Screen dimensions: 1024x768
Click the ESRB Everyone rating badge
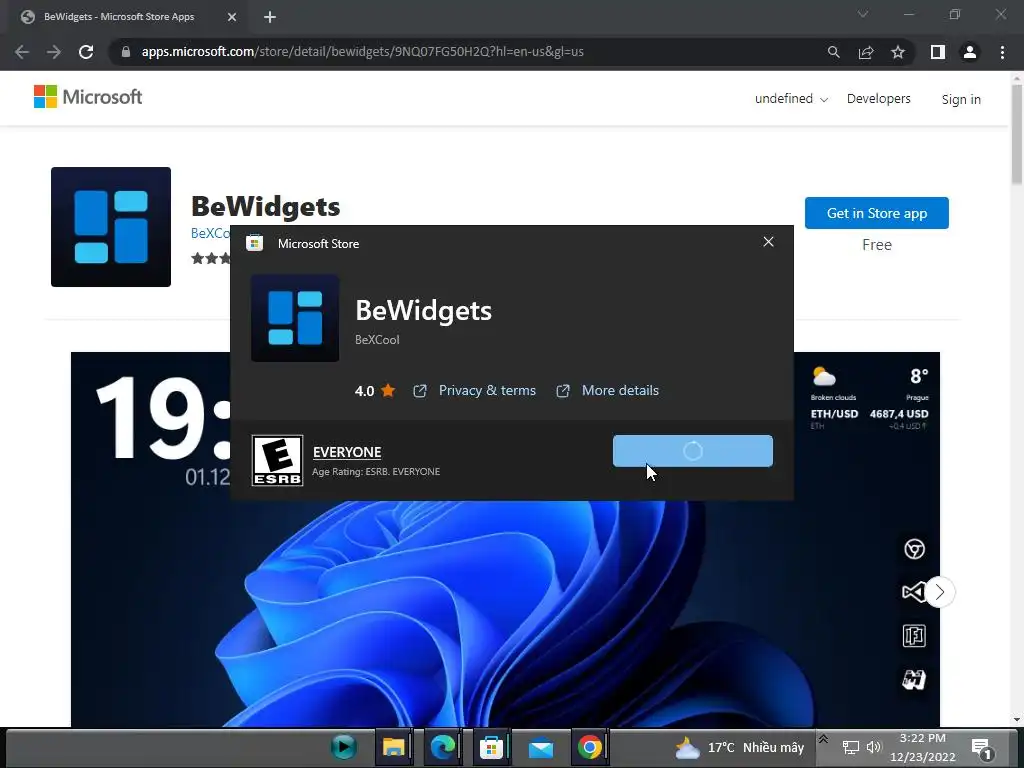[x=278, y=460]
